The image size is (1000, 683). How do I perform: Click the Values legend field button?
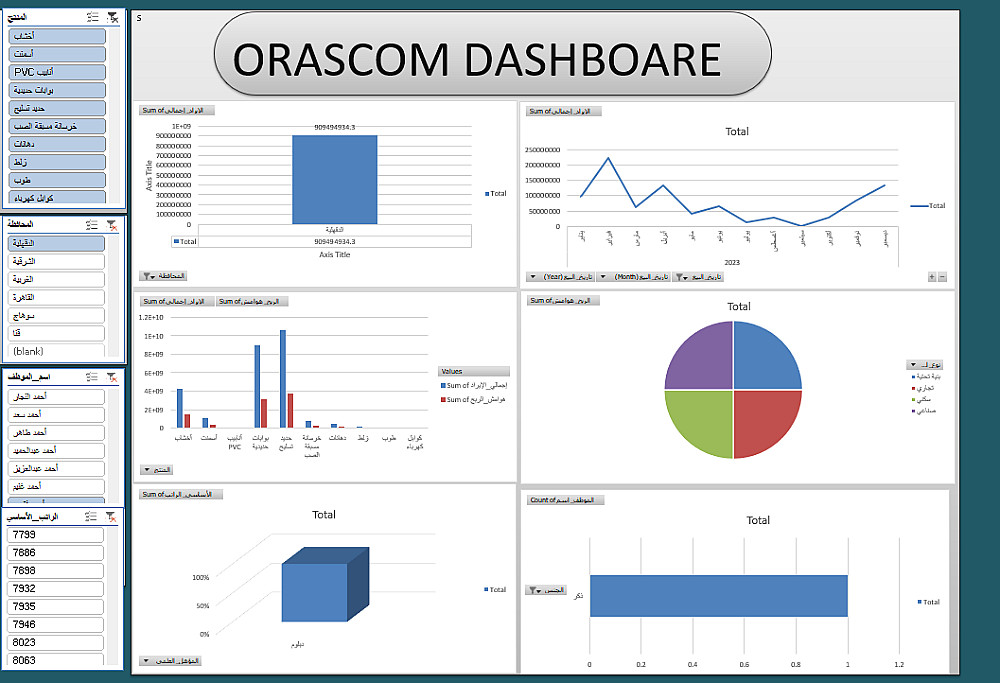tap(474, 371)
